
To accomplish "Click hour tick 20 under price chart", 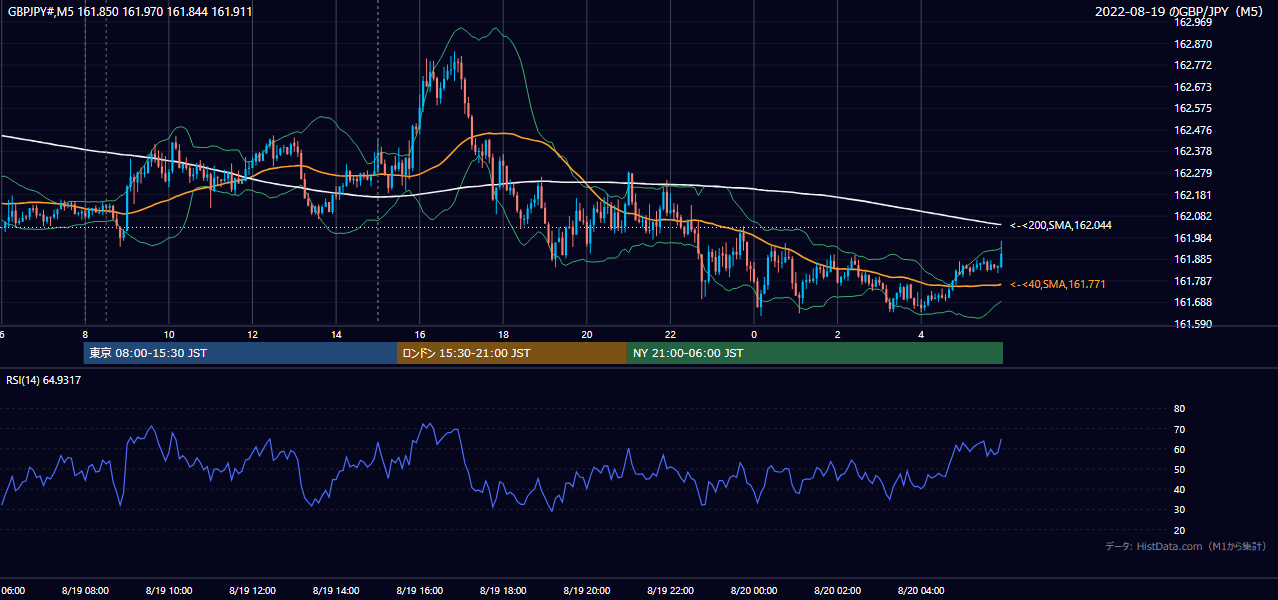I will coord(587,334).
